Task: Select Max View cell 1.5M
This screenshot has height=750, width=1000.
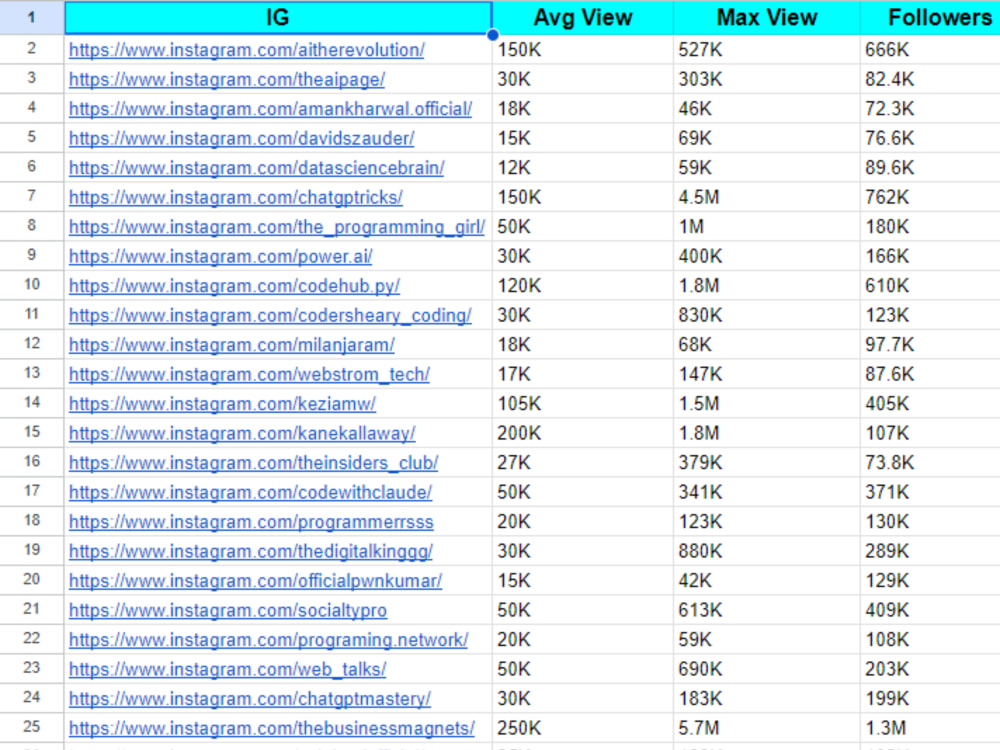Action: [x=767, y=404]
